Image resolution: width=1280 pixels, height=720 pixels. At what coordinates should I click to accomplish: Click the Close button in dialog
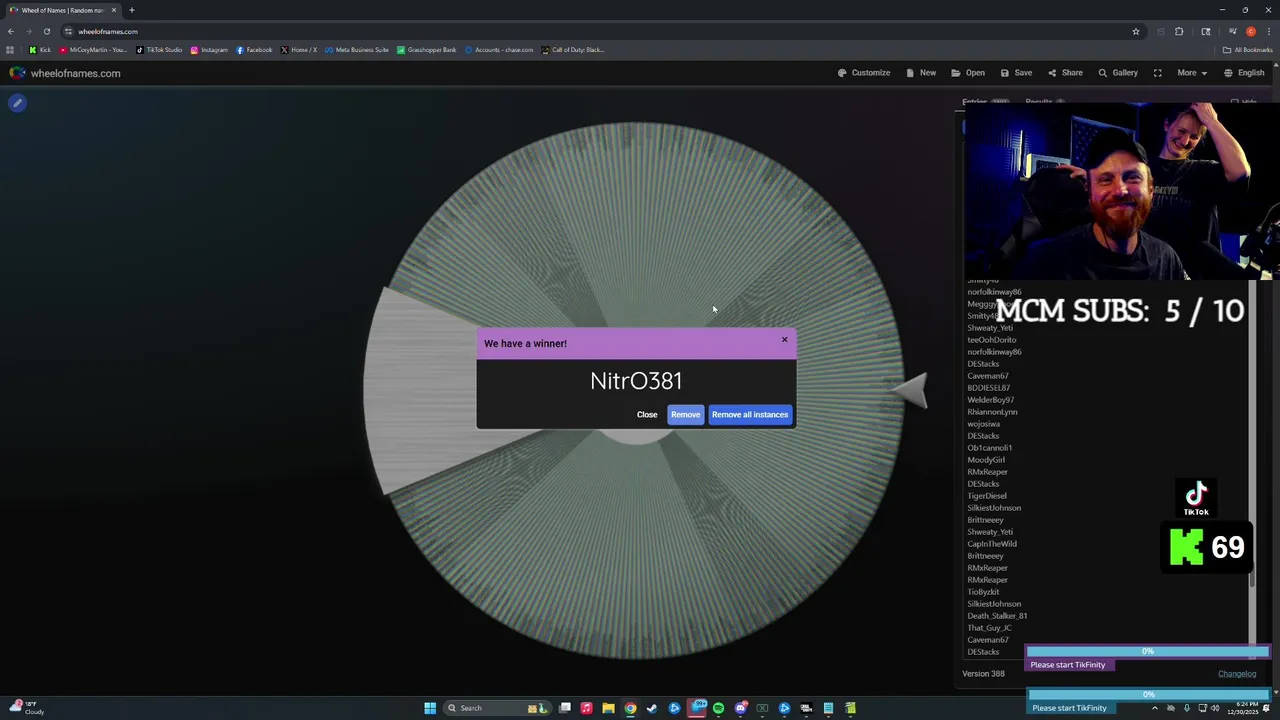click(647, 415)
